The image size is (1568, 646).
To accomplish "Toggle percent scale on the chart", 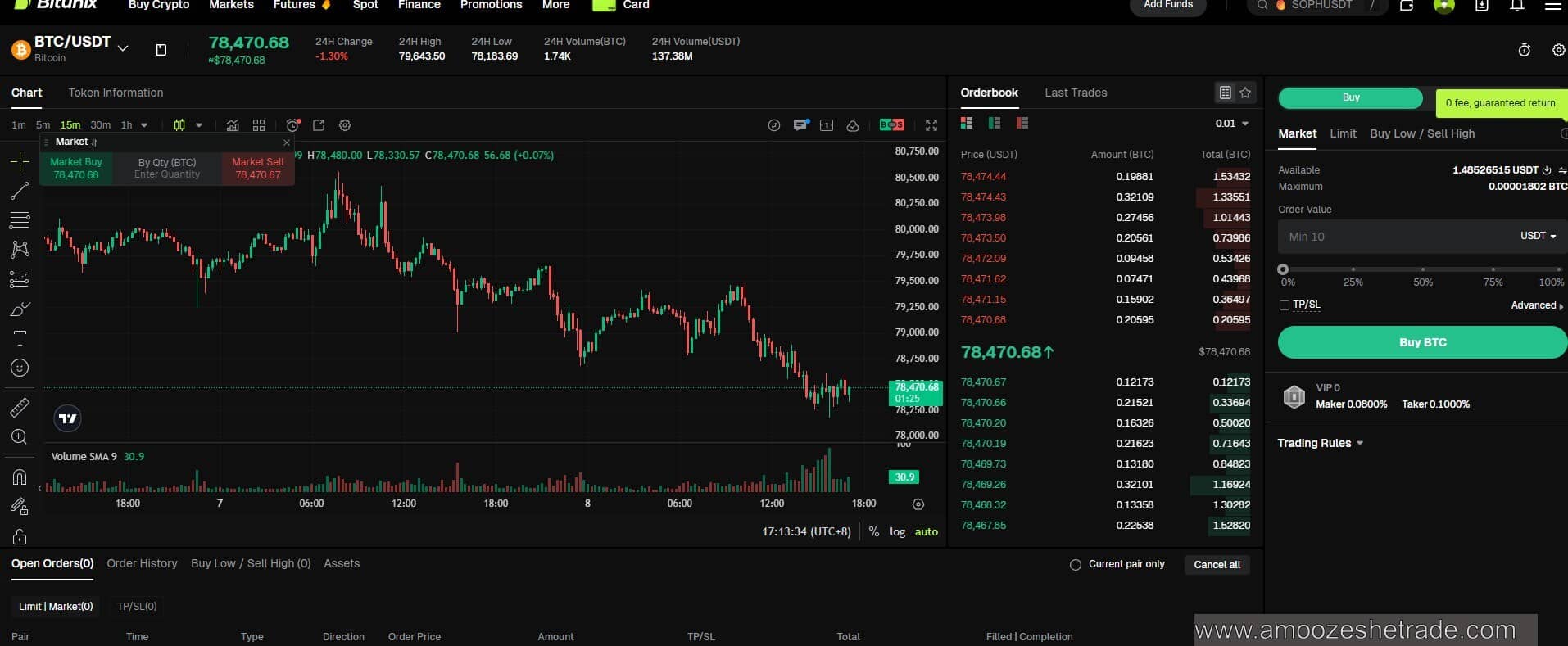I will point(874,532).
